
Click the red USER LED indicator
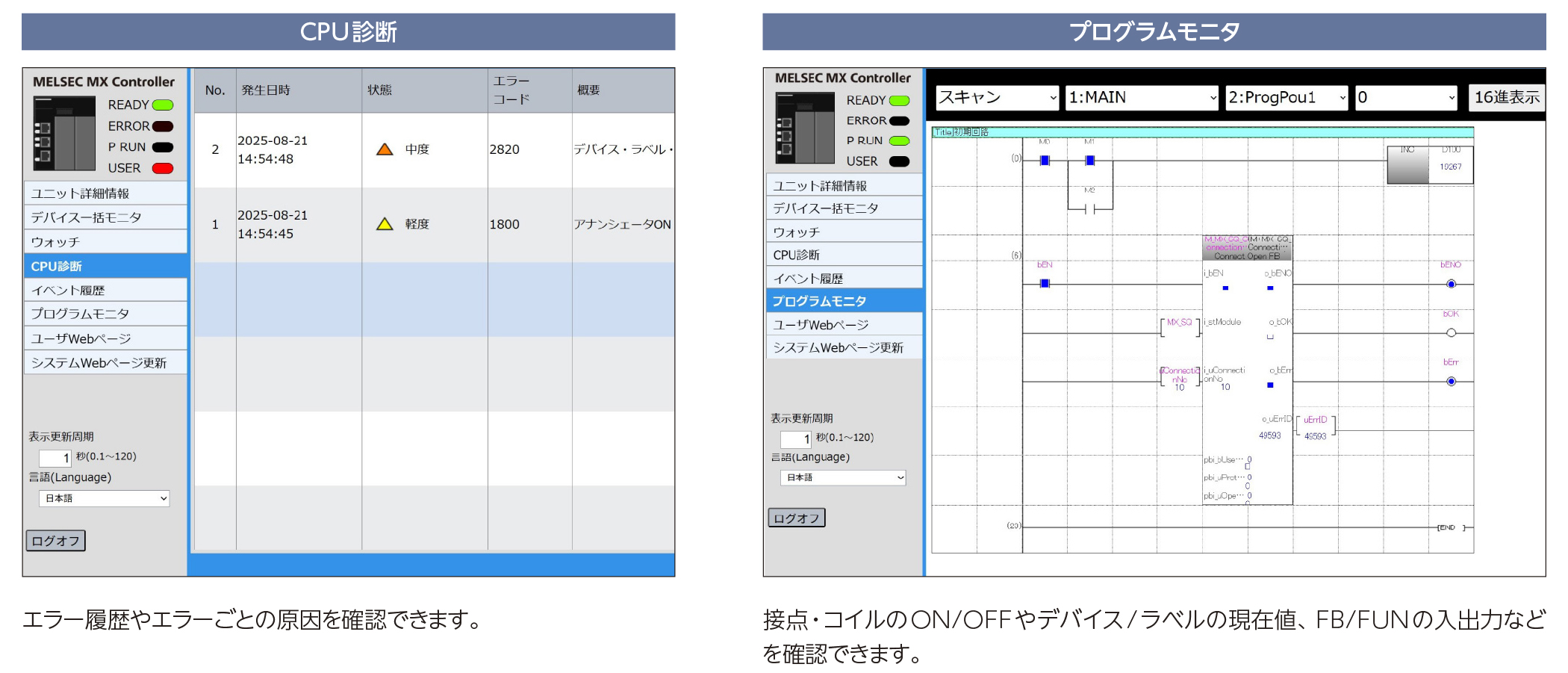coord(163,169)
